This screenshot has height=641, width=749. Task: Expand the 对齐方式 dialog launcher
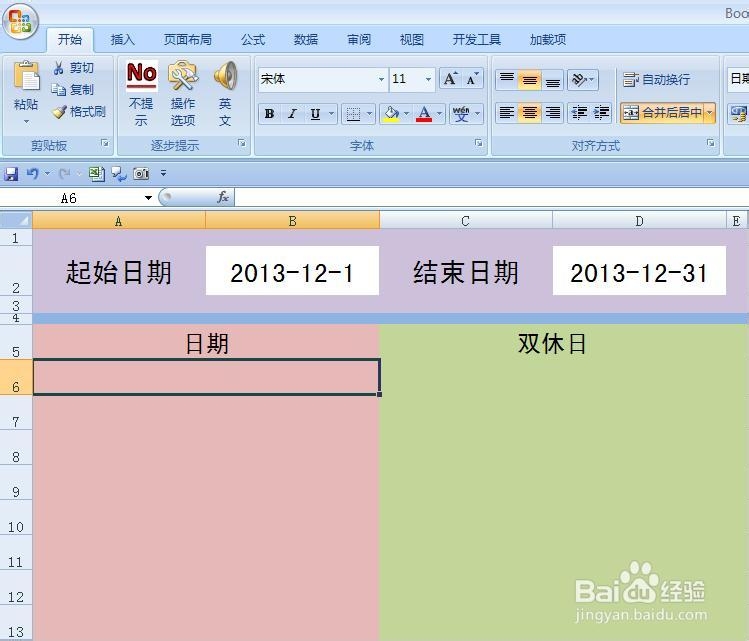point(711,143)
